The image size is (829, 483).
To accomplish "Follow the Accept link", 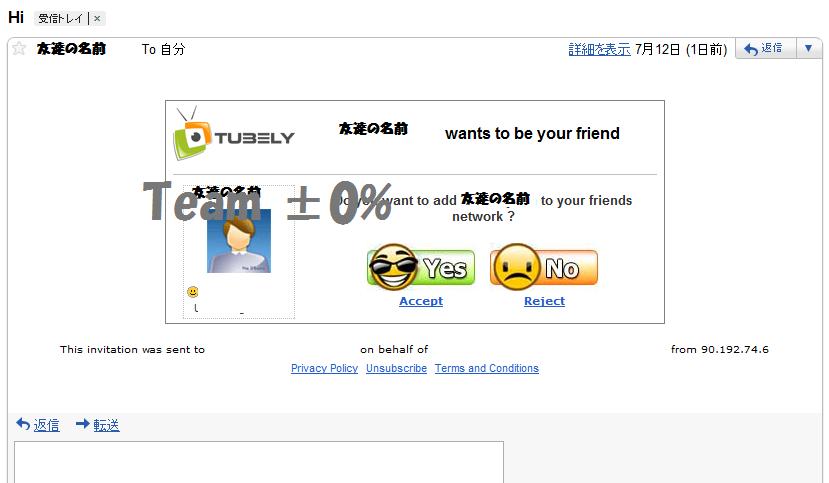I will click(421, 301).
